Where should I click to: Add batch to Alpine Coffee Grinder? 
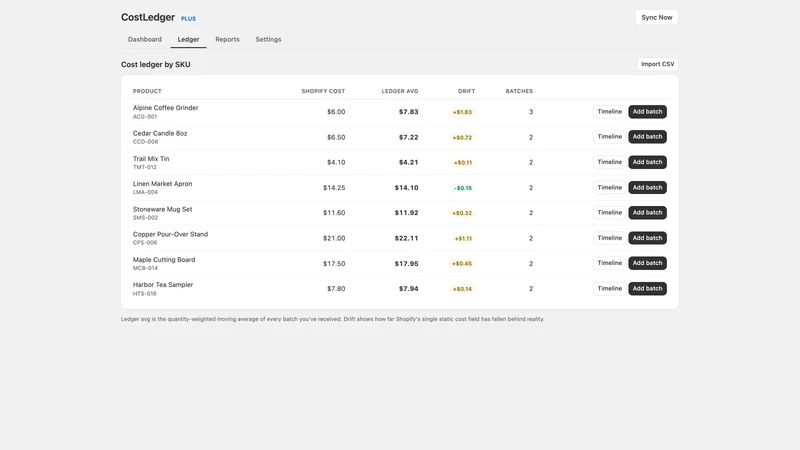pyautogui.click(x=647, y=112)
